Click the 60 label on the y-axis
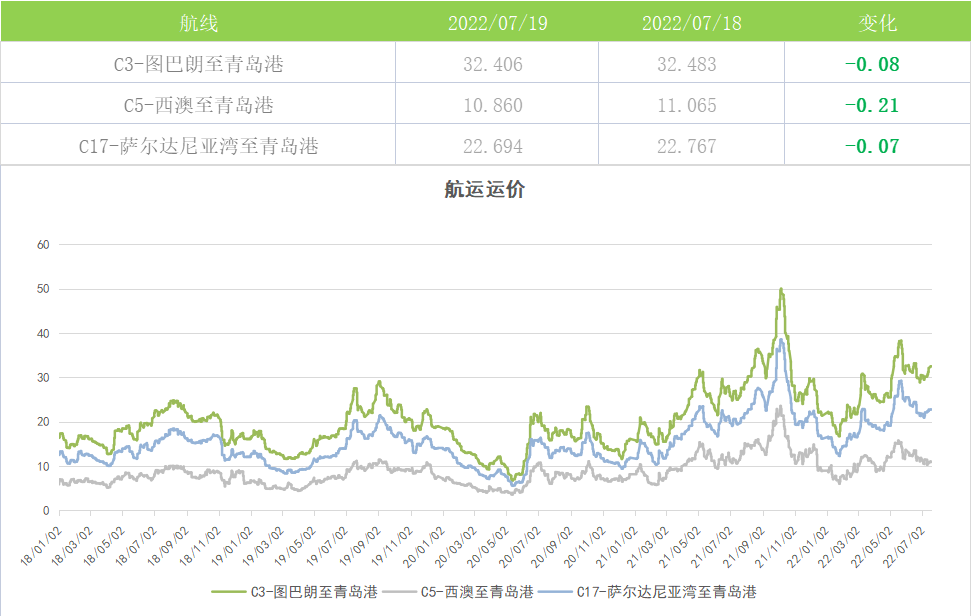Image resolution: width=971 pixels, height=616 pixels. 43,244
